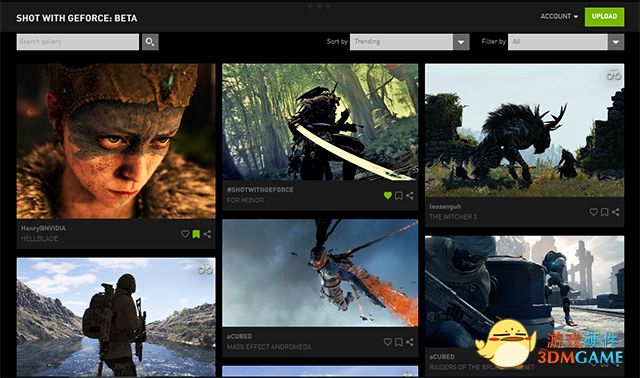The height and width of the screenshot is (378, 640).
Task: Open Henry@NVIDIA user profile
Action: pos(43,228)
